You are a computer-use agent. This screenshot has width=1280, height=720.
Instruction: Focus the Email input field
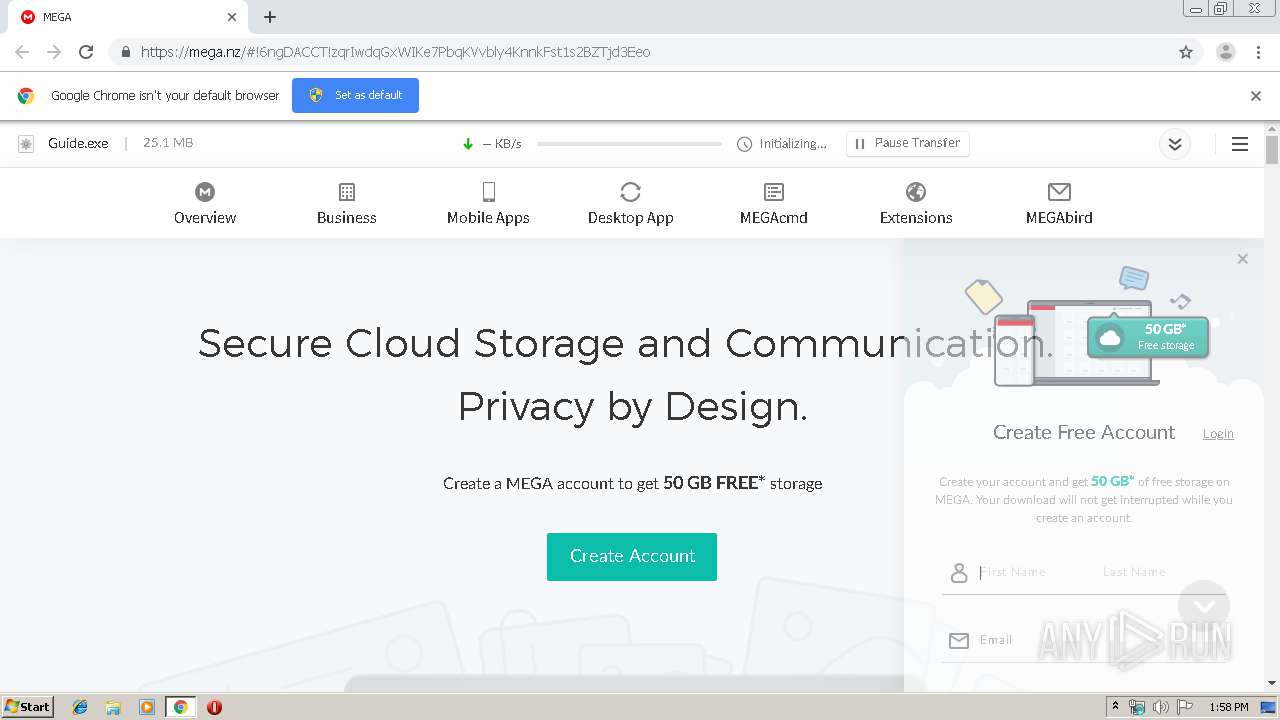coord(1100,640)
